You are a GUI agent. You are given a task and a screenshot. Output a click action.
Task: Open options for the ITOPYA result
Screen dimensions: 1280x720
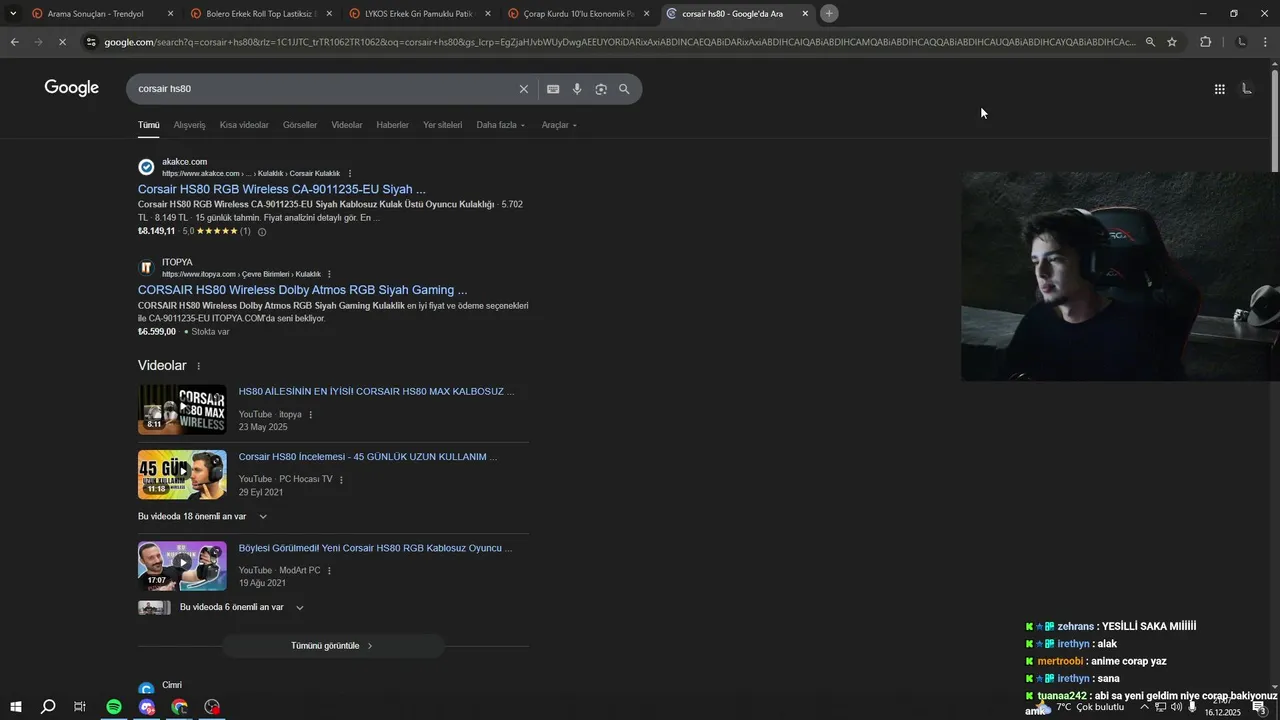[x=329, y=274]
